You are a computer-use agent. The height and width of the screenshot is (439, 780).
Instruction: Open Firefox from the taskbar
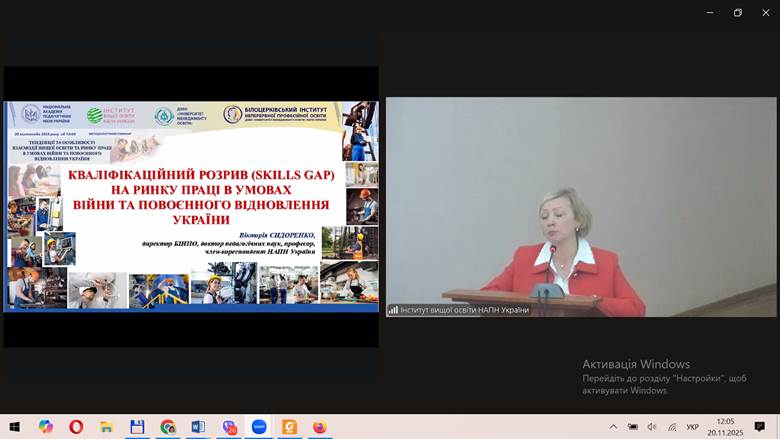pyautogui.click(x=320, y=427)
